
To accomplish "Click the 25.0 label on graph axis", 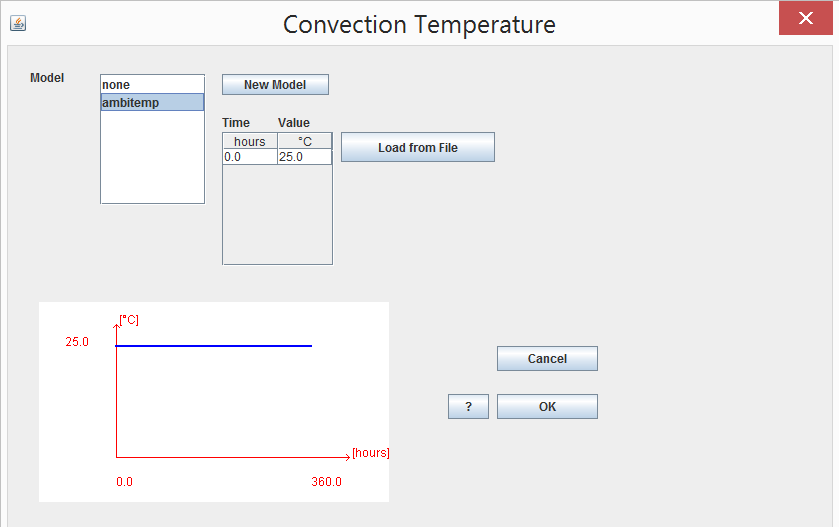I will coord(77,342).
